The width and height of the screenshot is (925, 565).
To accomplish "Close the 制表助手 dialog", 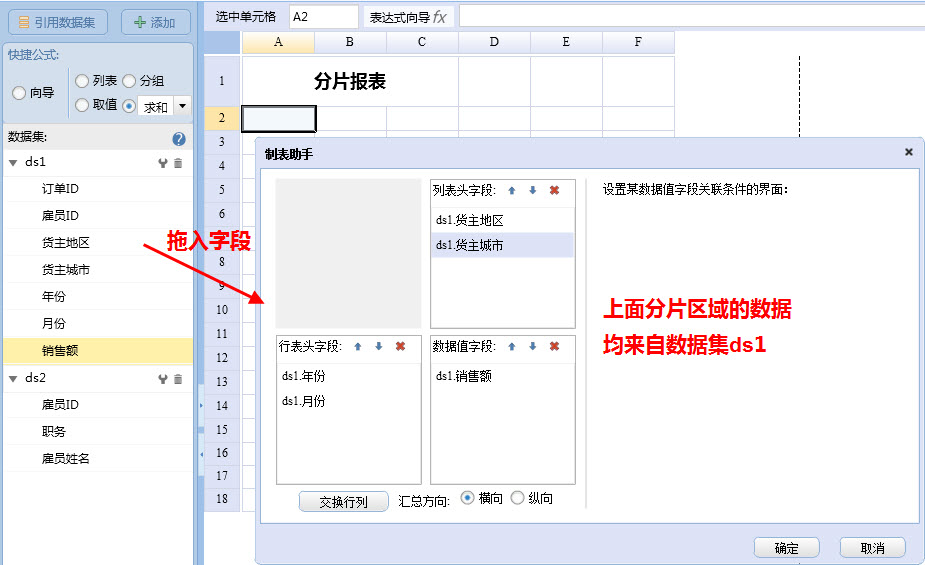I will pyautogui.click(x=908, y=152).
